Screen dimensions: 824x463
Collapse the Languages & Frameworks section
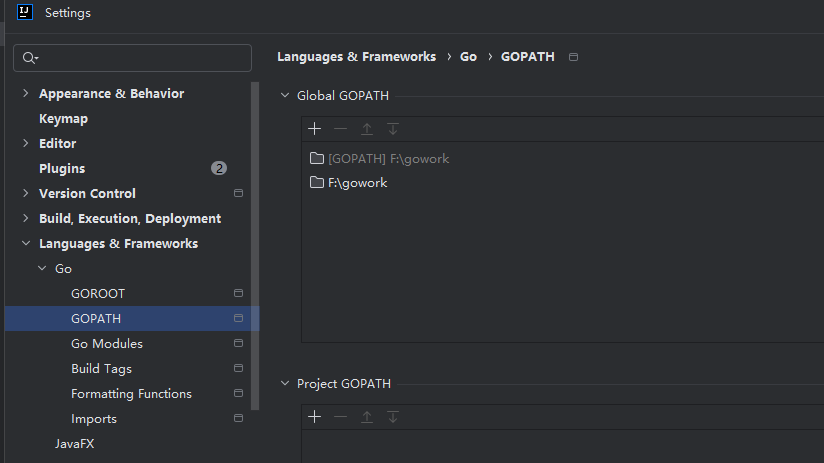click(25, 243)
